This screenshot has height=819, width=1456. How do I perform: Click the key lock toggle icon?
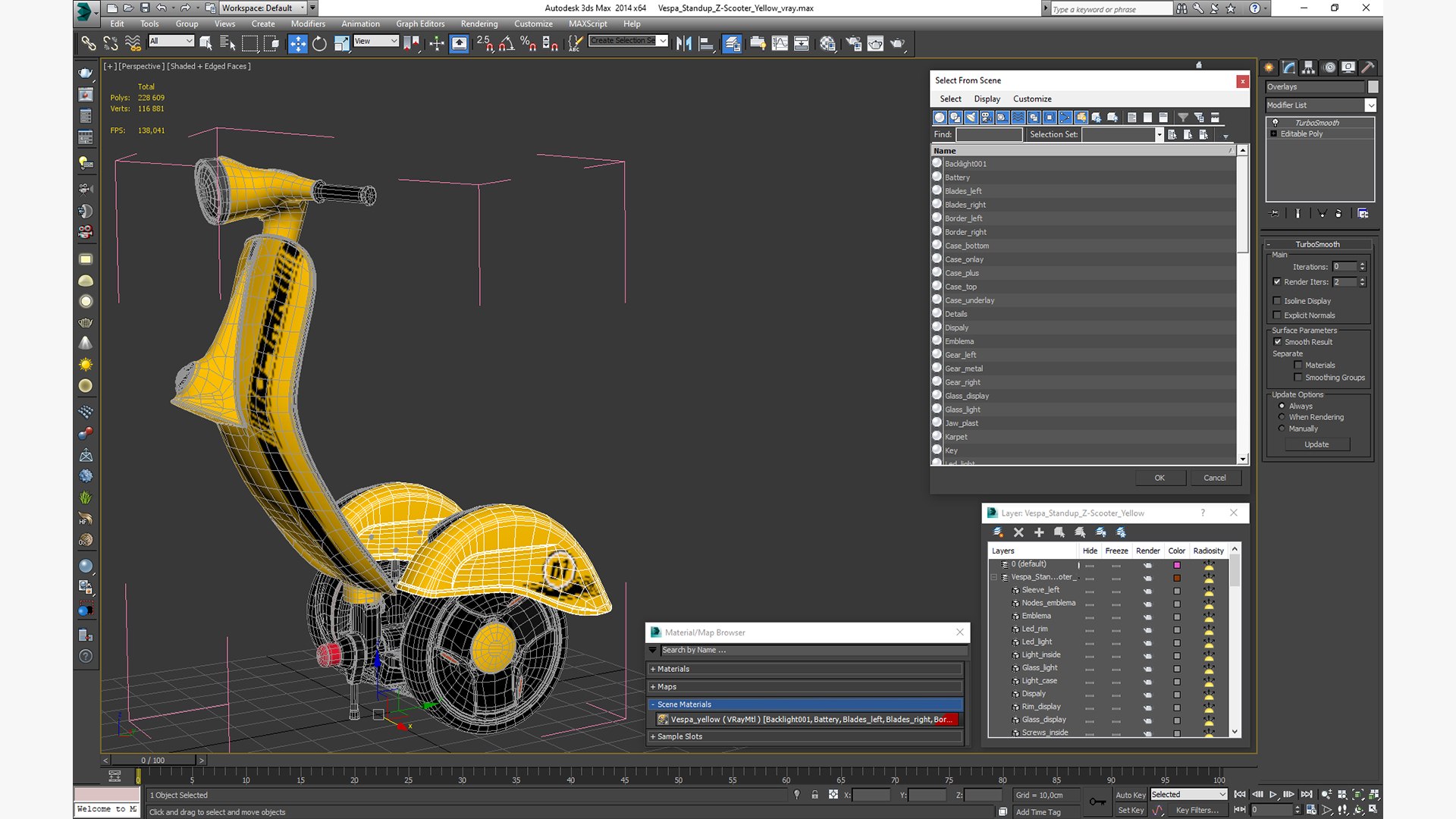[x=815, y=795]
